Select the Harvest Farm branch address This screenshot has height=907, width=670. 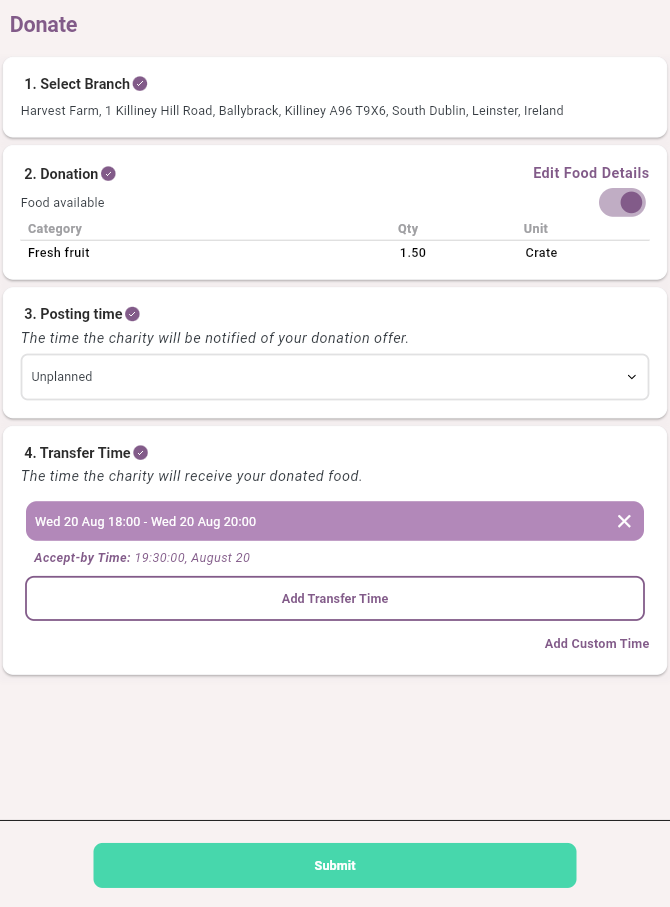[292, 111]
